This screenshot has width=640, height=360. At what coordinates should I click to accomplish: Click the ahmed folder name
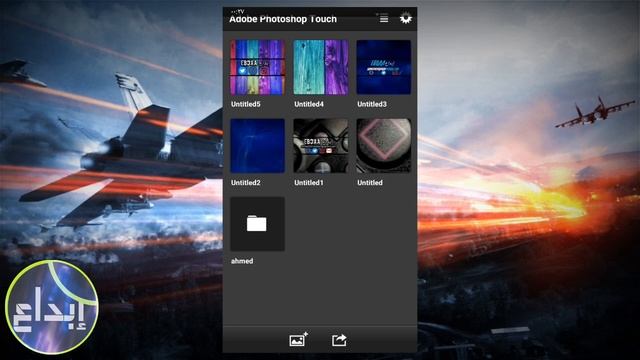242,261
